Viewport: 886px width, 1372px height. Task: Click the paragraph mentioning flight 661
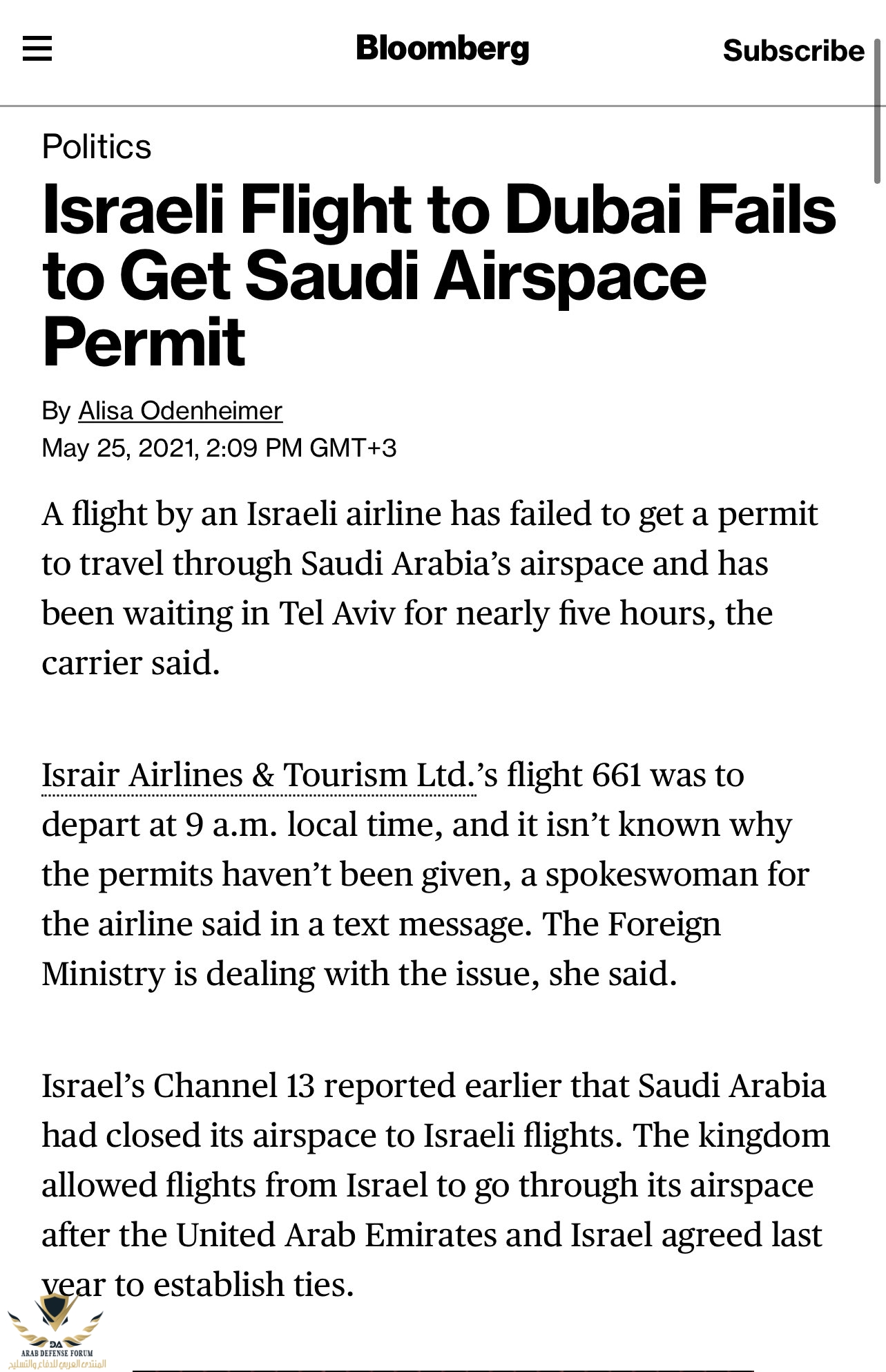425,874
